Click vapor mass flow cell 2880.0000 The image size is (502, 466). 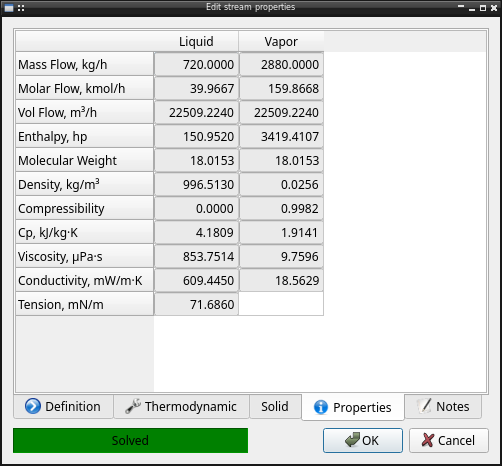[x=281, y=64]
